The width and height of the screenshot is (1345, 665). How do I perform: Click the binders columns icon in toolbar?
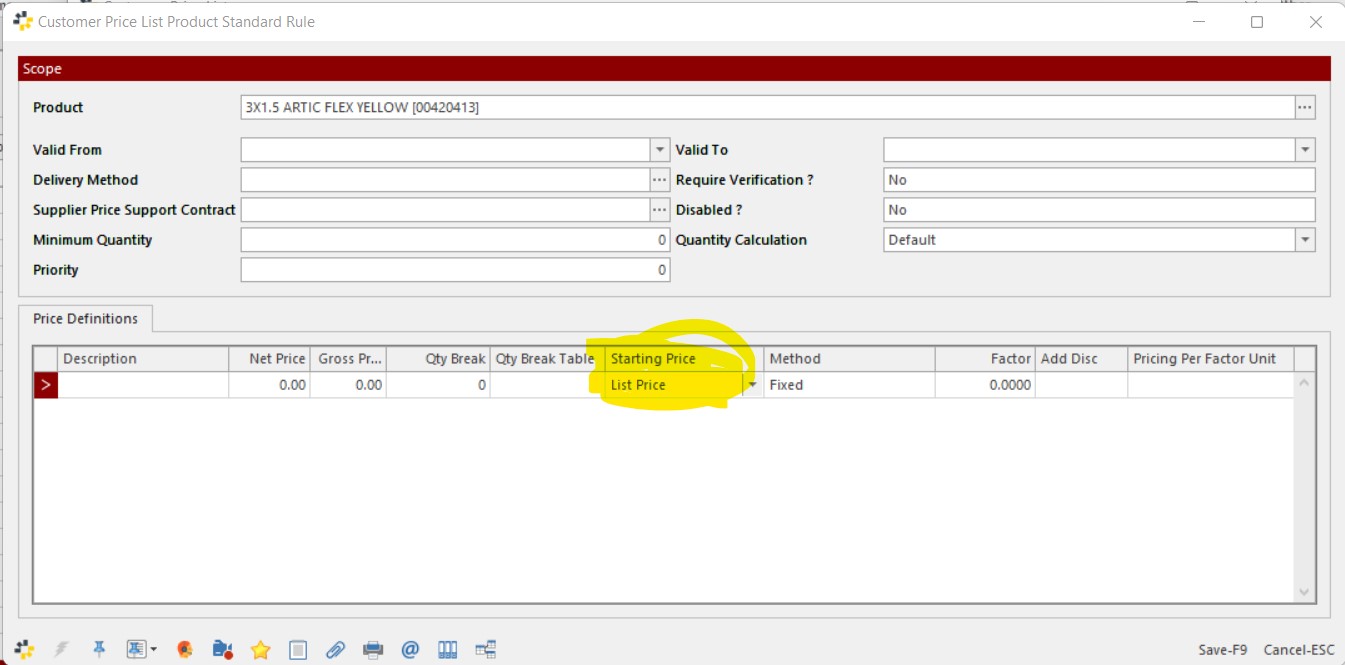[448, 650]
